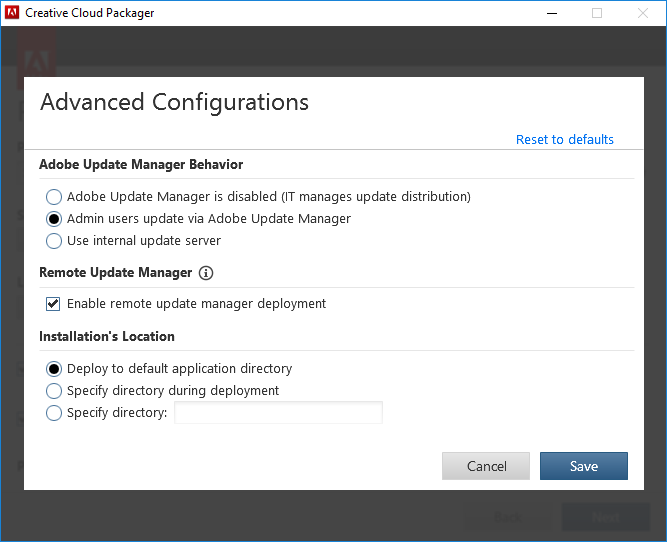667x542 pixels.
Task: Choose "Specify directory during deployment" option
Action: coord(54,391)
